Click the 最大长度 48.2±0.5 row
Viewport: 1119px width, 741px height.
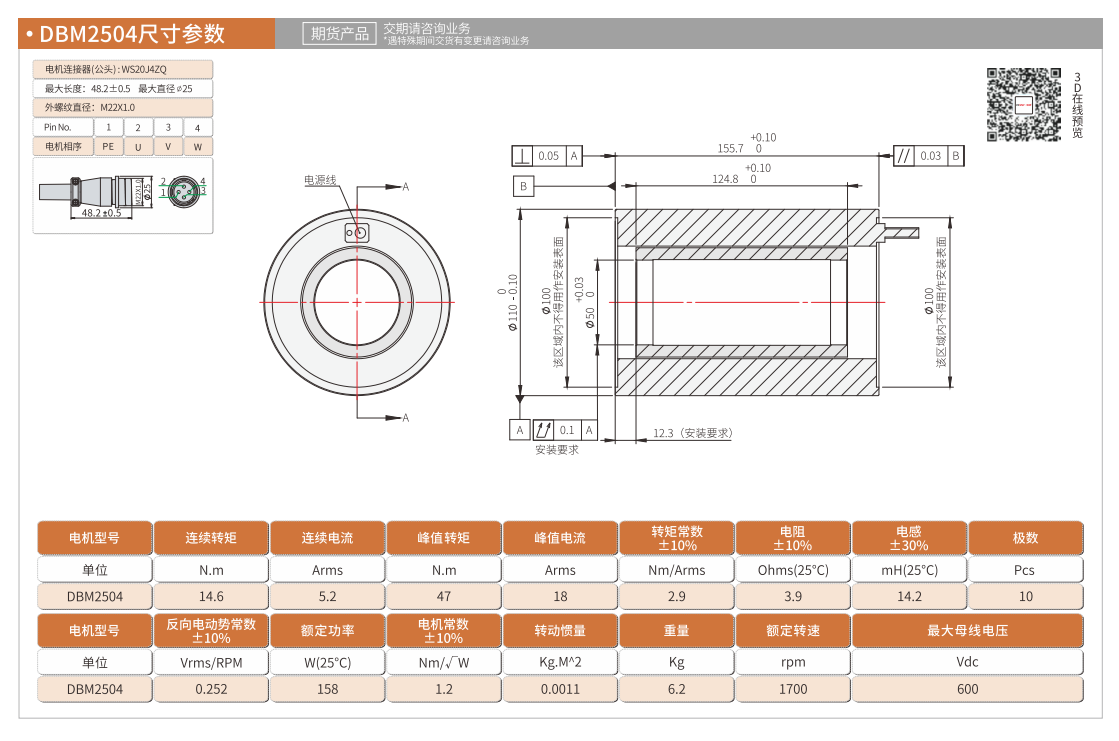[x=123, y=89]
